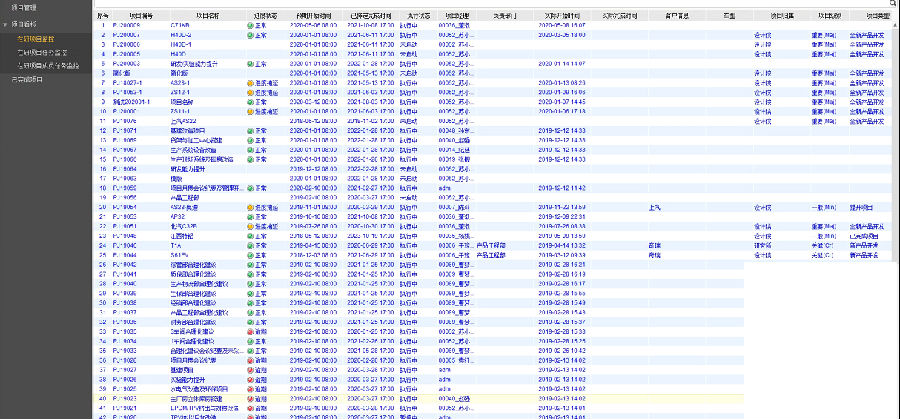Viewport: 900px width, 419px height.
Task: Click the green status icon in row 12
Action: 250,129
